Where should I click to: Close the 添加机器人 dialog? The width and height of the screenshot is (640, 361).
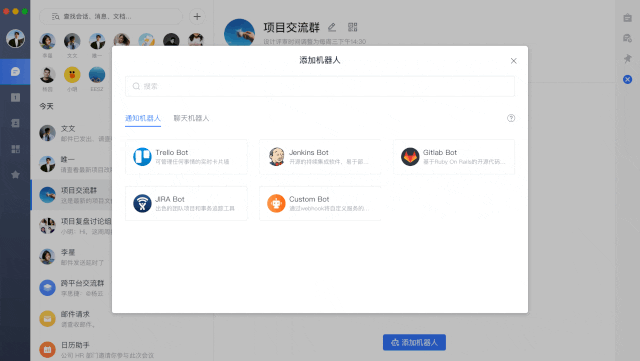click(x=513, y=61)
